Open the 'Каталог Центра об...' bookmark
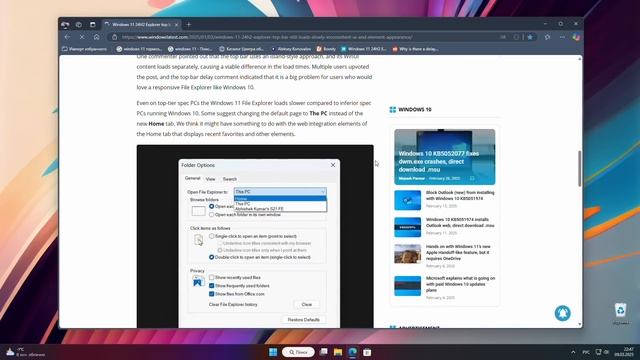 click(x=241, y=49)
